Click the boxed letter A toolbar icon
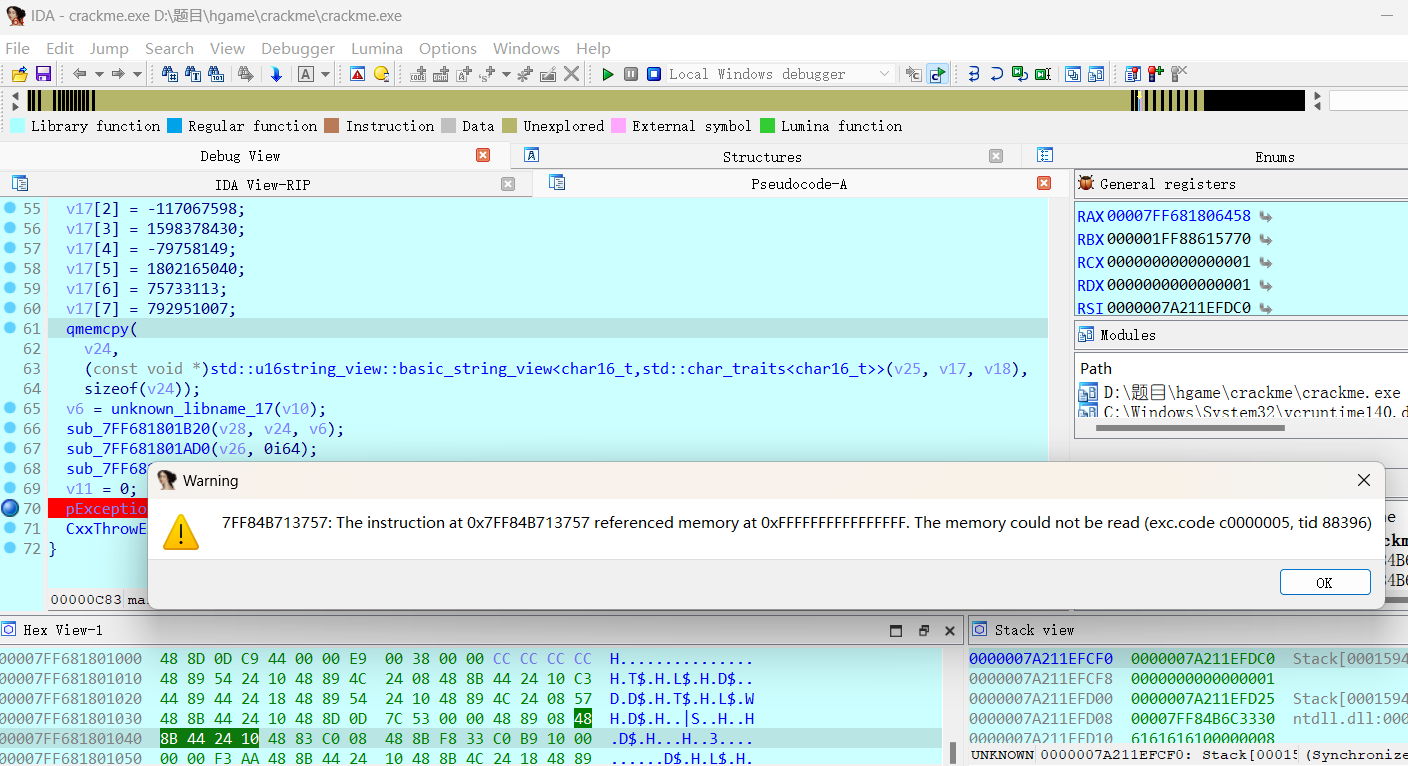The height and width of the screenshot is (766, 1408). [306, 74]
